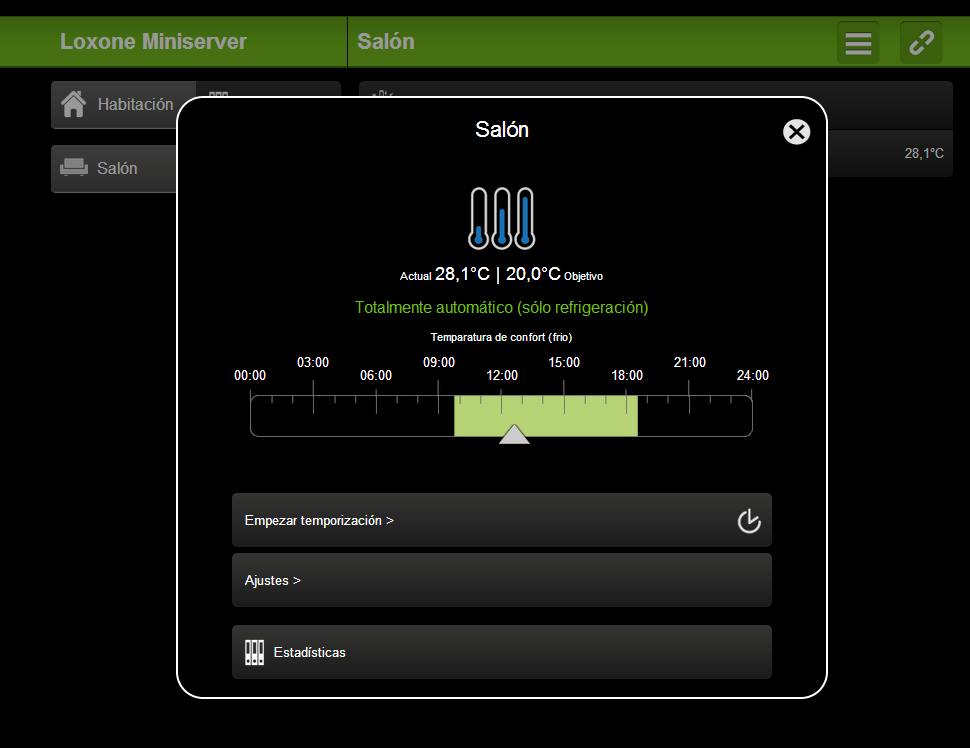The width and height of the screenshot is (970, 748).
Task: Click the three thermometers icon
Action: [x=502, y=218]
